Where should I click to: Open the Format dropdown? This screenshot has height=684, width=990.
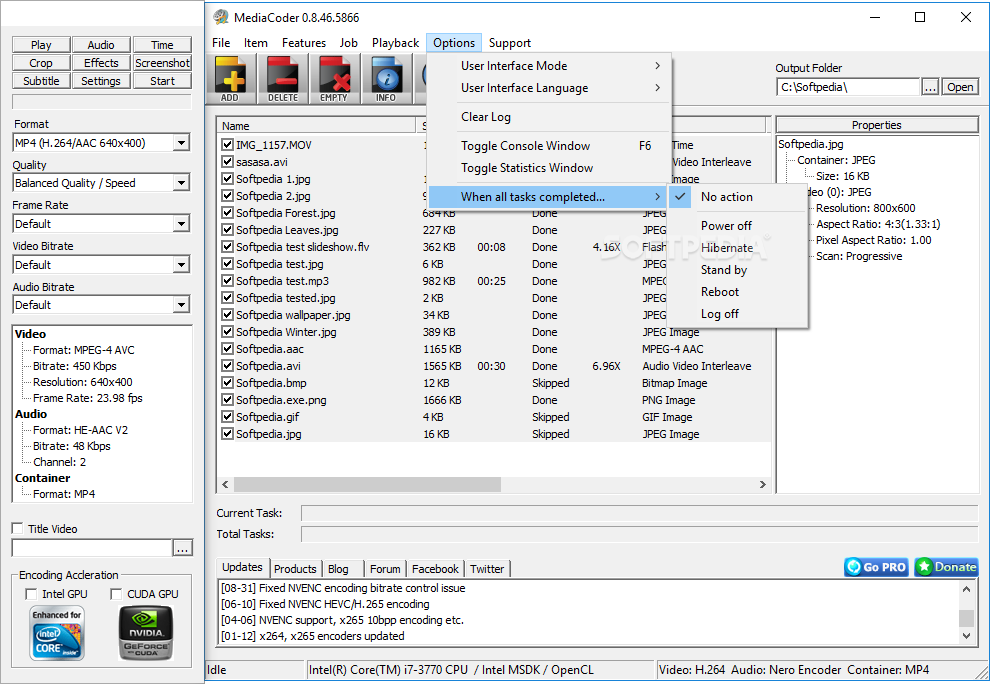pos(181,143)
